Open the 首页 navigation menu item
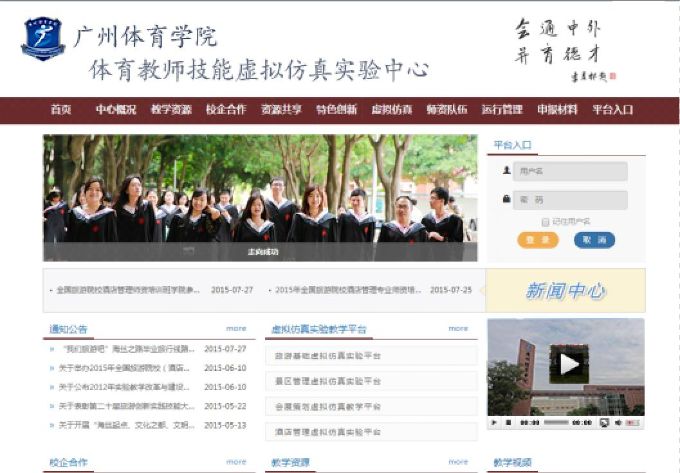 click(62, 110)
